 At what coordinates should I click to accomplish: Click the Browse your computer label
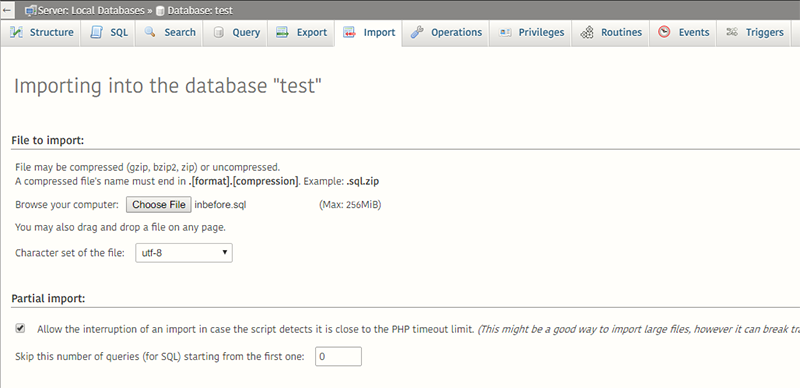tap(67, 205)
